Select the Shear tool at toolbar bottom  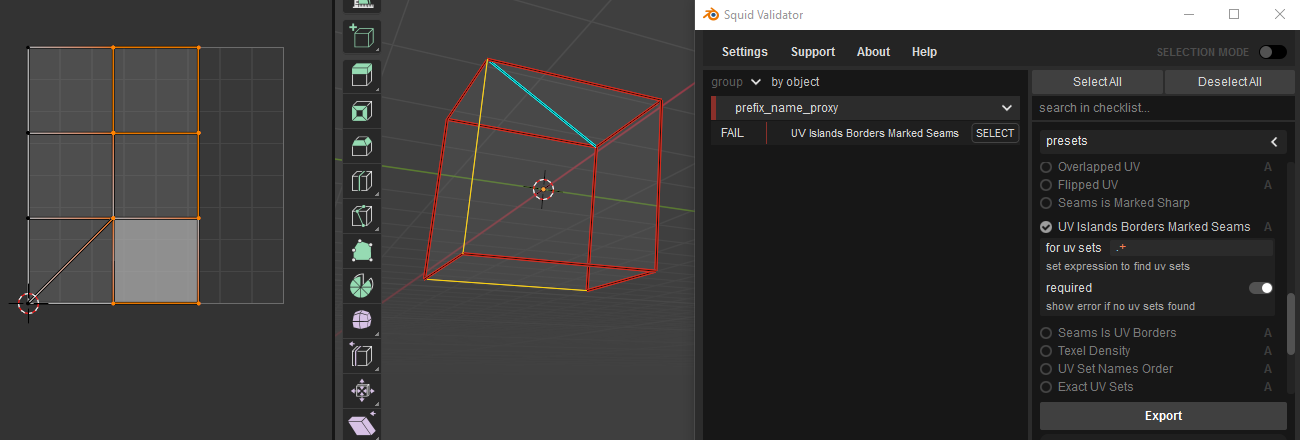tap(361, 424)
